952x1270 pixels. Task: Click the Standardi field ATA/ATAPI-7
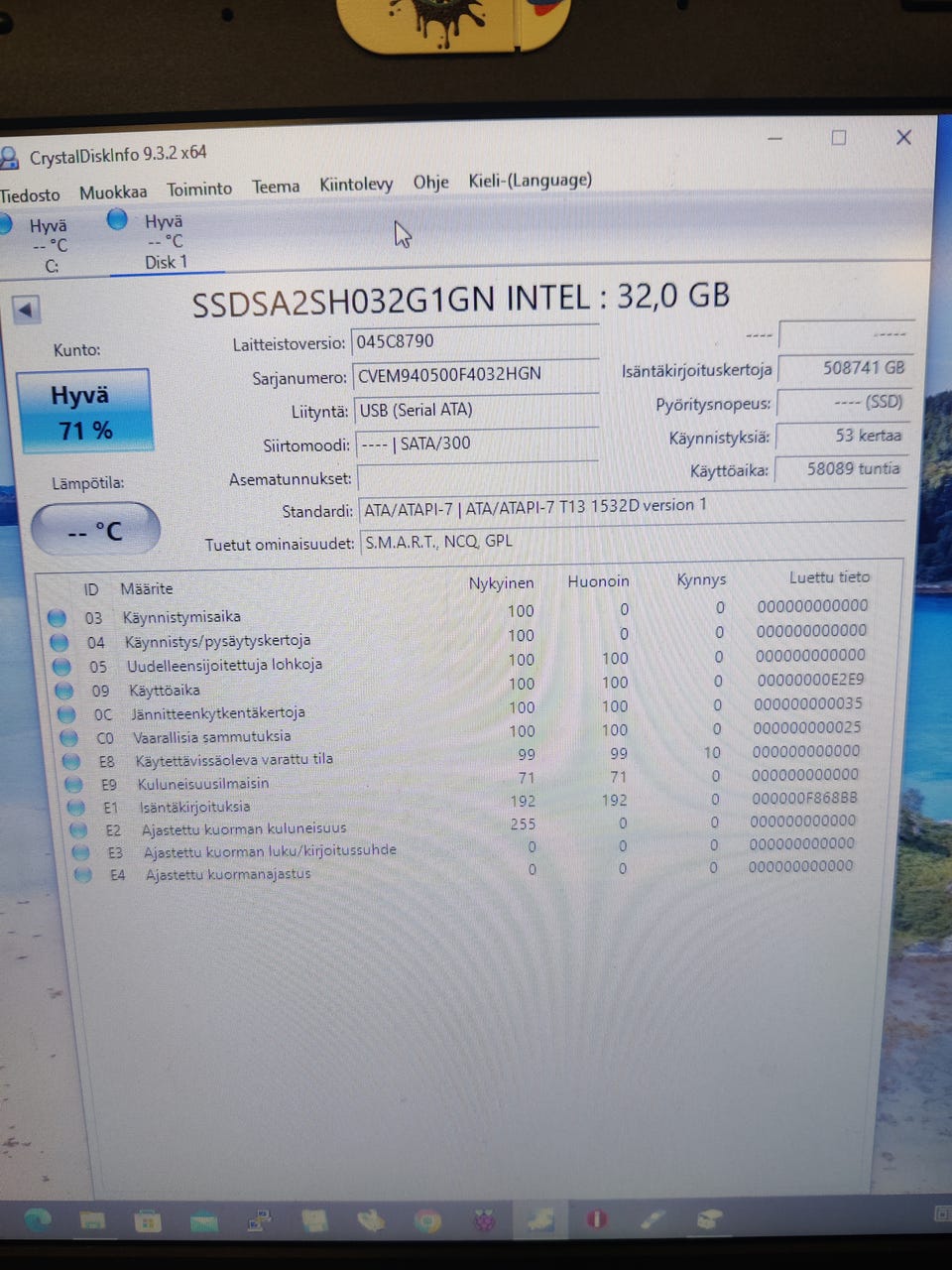(x=633, y=508)
